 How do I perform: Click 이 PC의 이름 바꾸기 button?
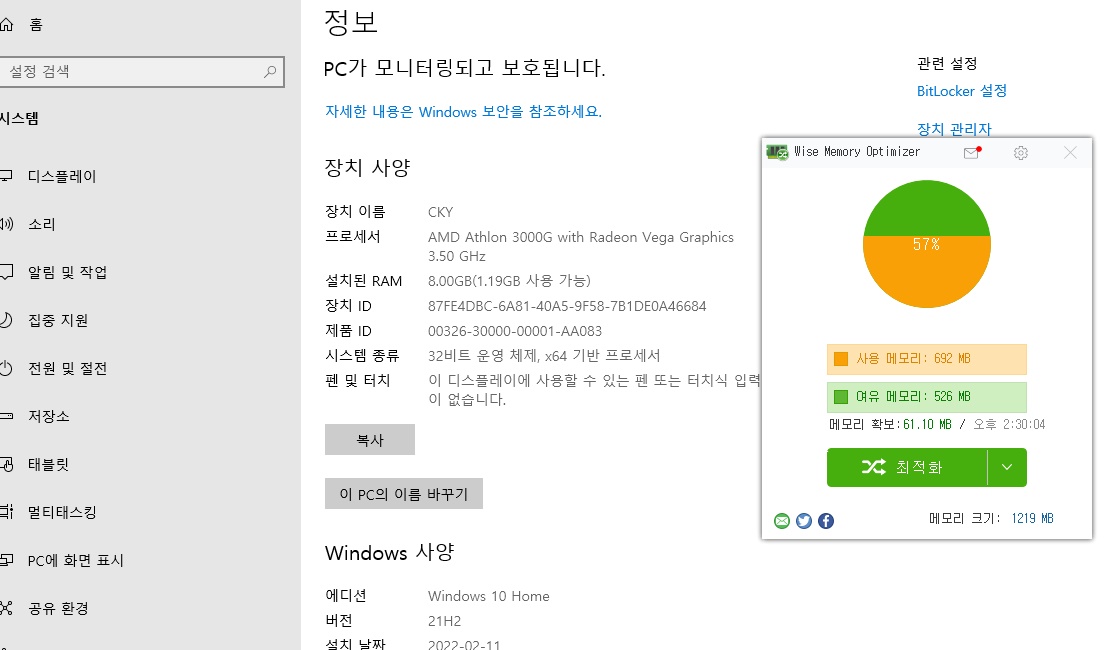pyautogui.click(x=404, y=494)
